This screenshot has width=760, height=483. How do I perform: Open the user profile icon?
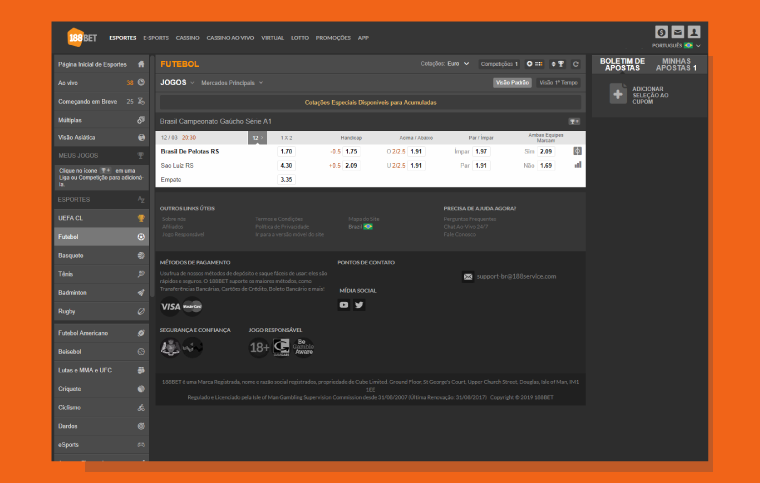694,32
